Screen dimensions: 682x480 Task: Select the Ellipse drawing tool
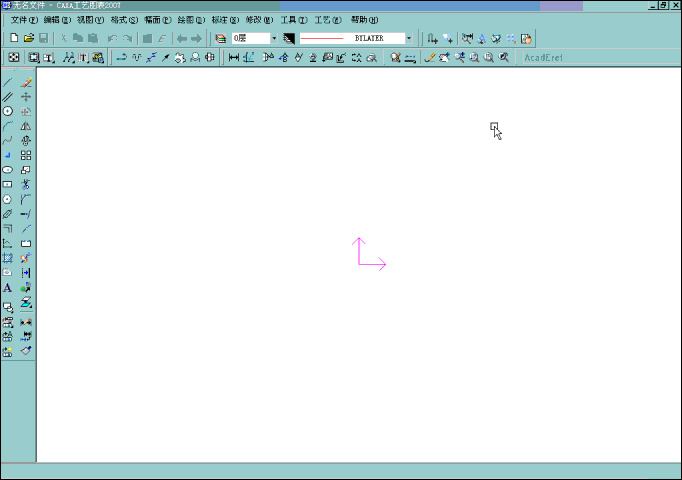pyautogui.click(x=8, y=170)
